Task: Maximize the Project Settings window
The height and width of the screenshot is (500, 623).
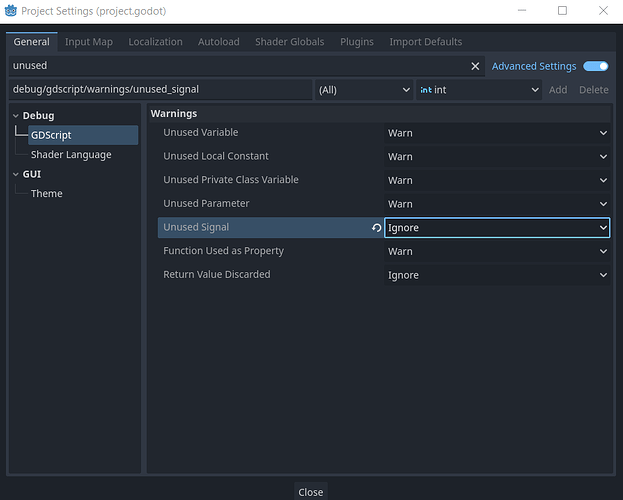Action: point(562,11)
